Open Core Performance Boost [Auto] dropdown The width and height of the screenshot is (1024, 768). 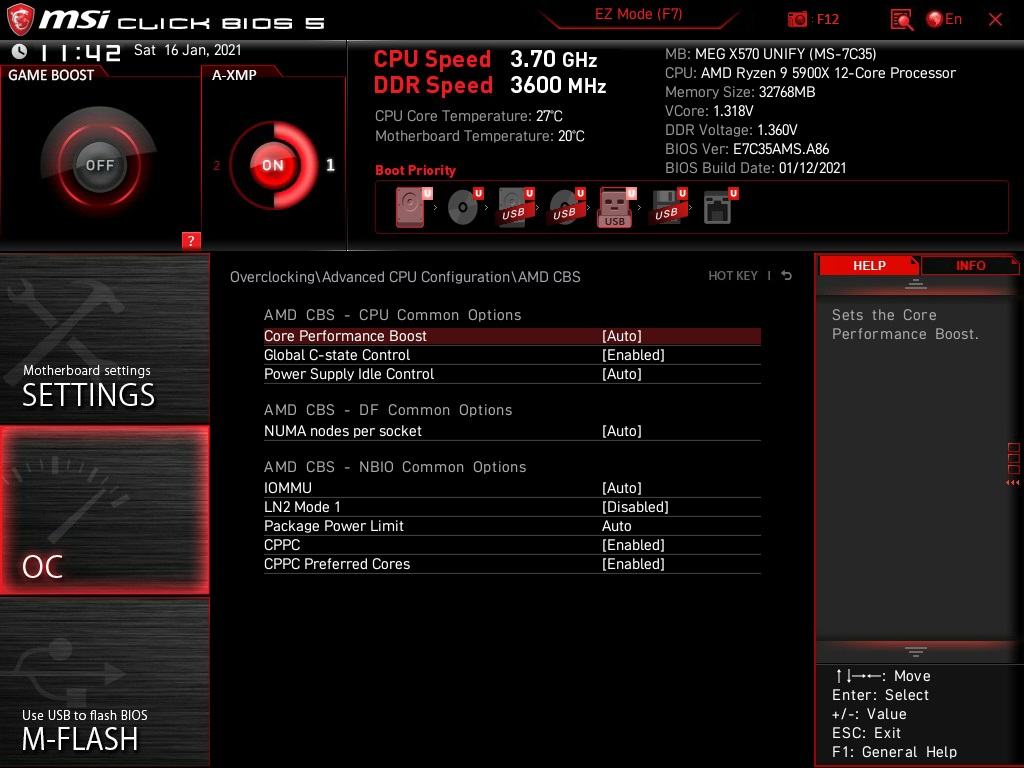622,336
